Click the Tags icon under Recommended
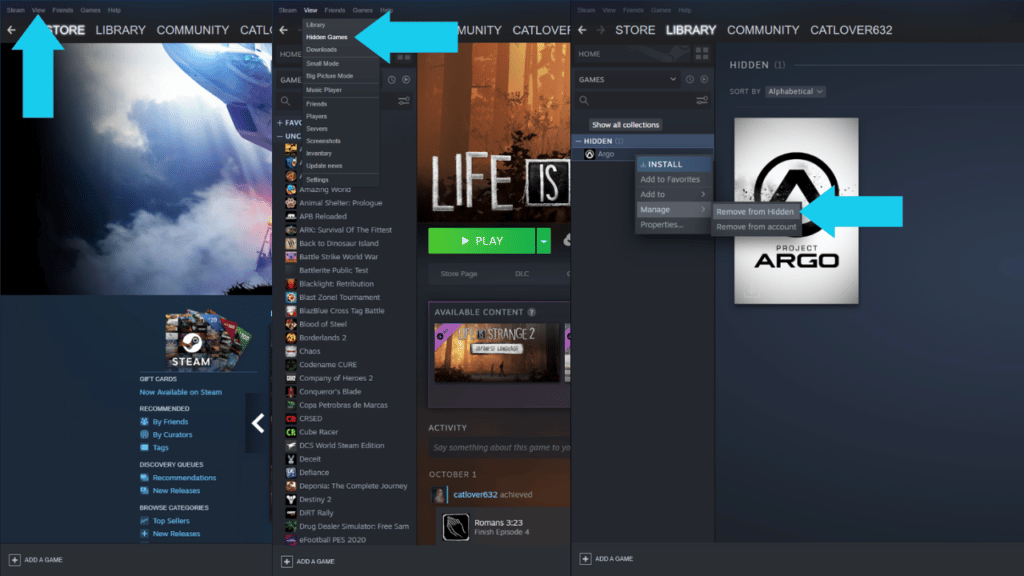Viewport: 1024px width, 576px height. tap(144, 448)
